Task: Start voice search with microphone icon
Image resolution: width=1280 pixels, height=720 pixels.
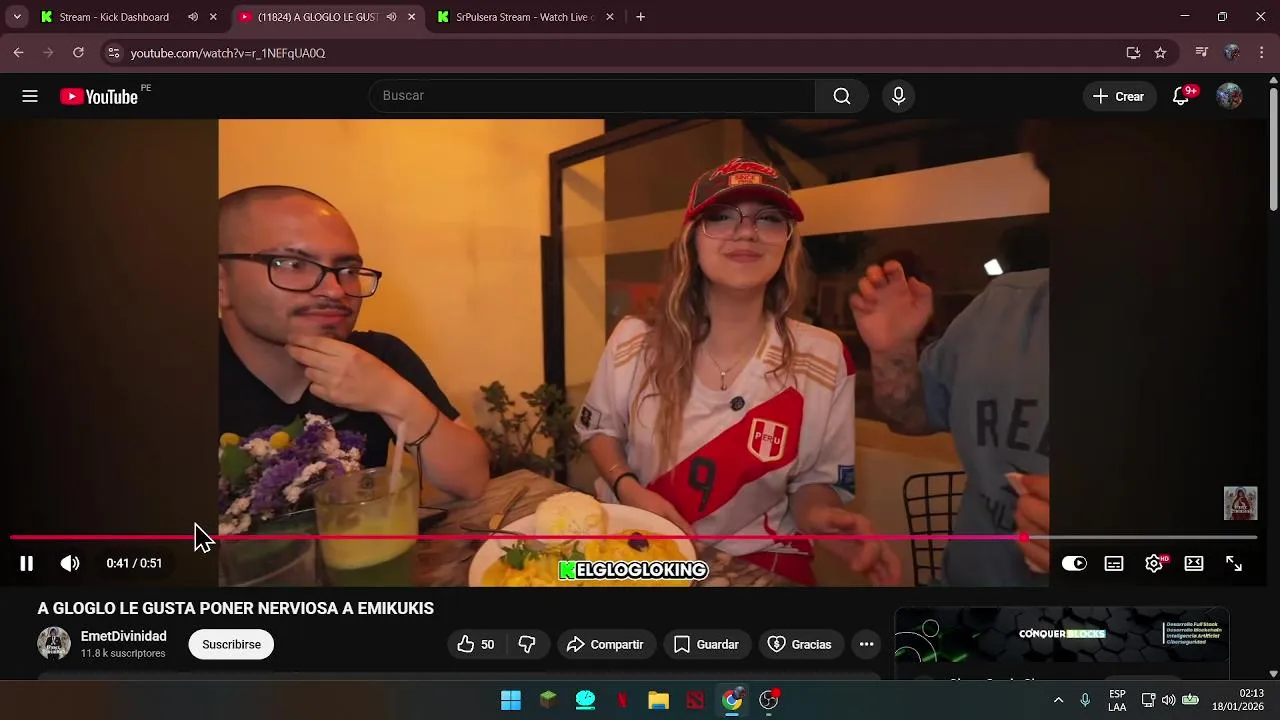Action: coord(898,96)
